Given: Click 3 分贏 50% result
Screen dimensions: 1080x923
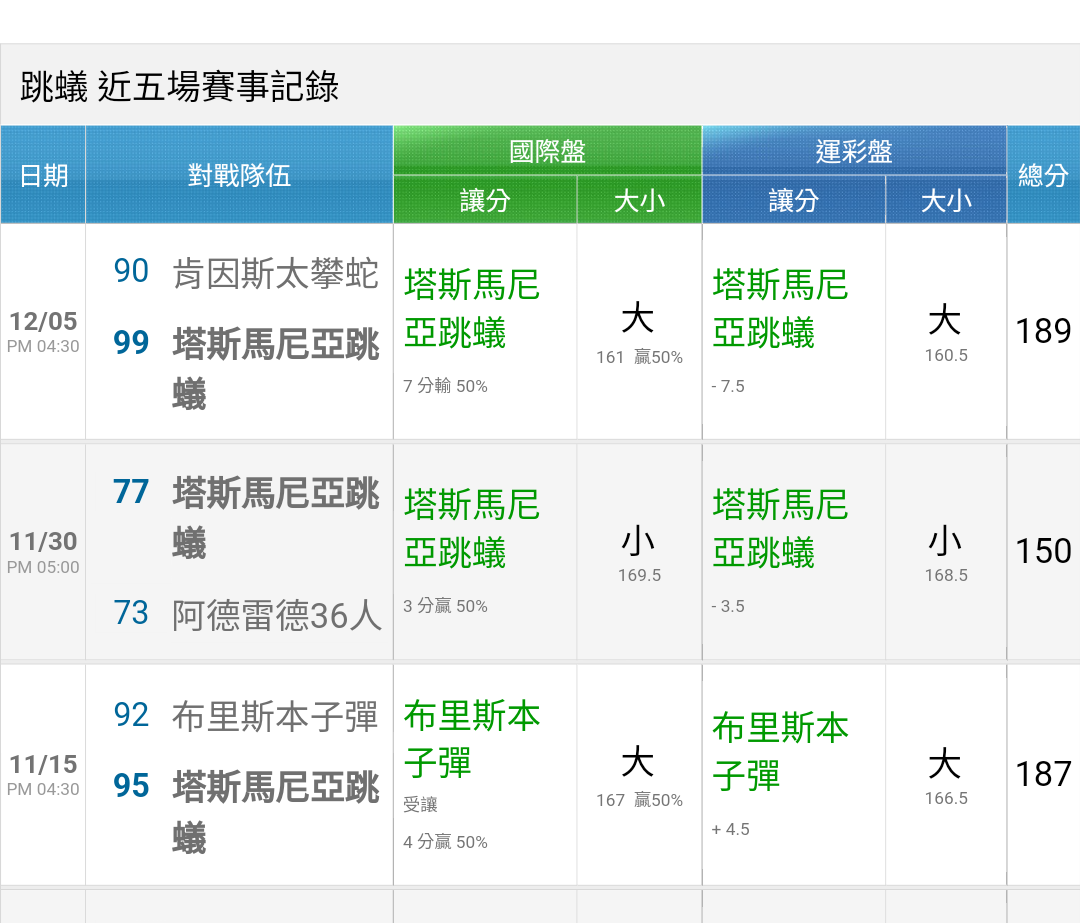Looking at the screenshot, I should (x=445, y=606).
